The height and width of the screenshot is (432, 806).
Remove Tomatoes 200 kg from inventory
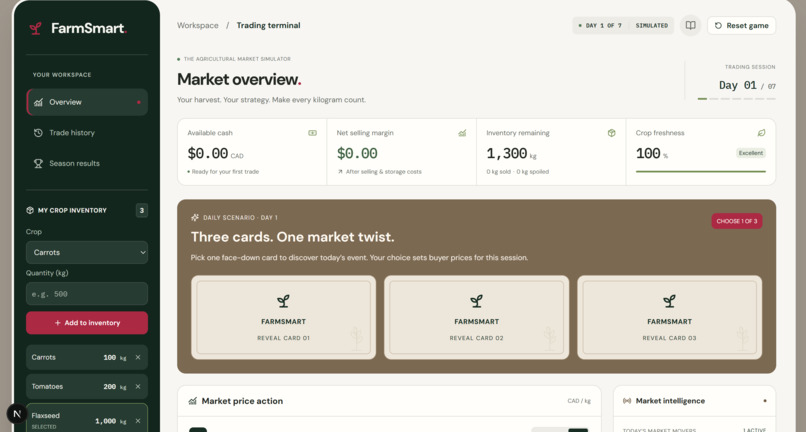138,386
